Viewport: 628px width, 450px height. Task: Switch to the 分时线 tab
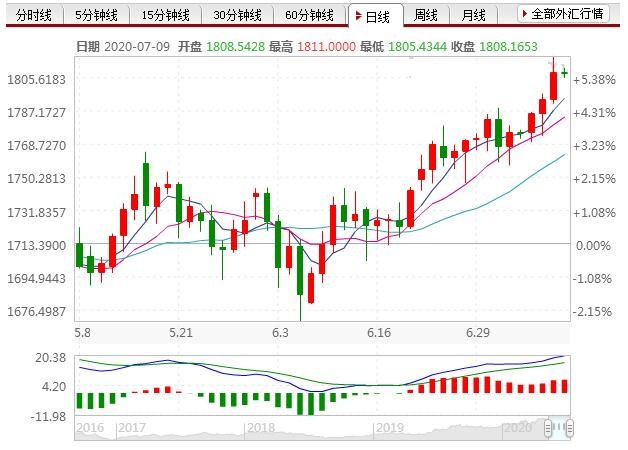tap(34, 15)
